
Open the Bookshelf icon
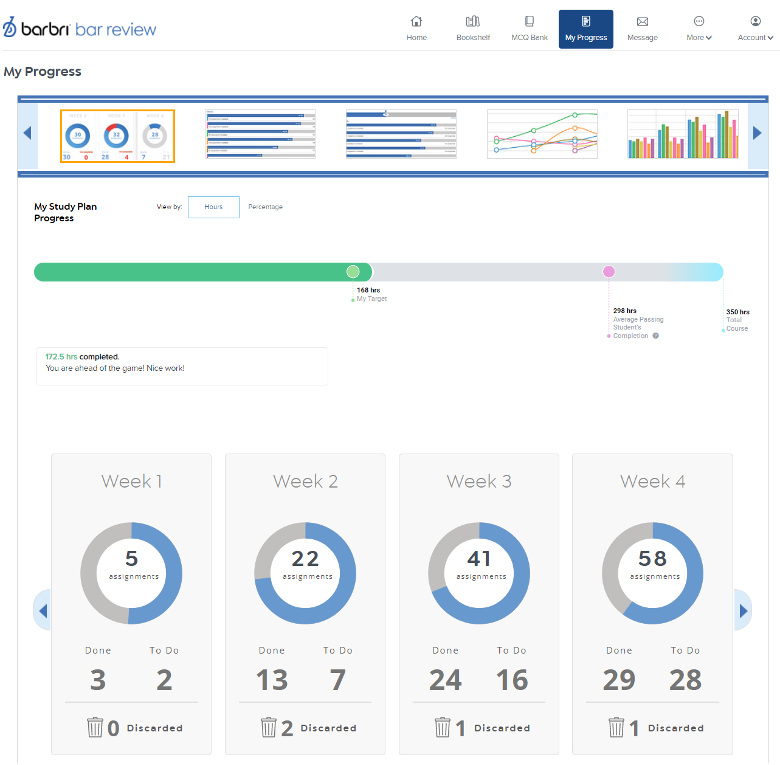point(473,22)
